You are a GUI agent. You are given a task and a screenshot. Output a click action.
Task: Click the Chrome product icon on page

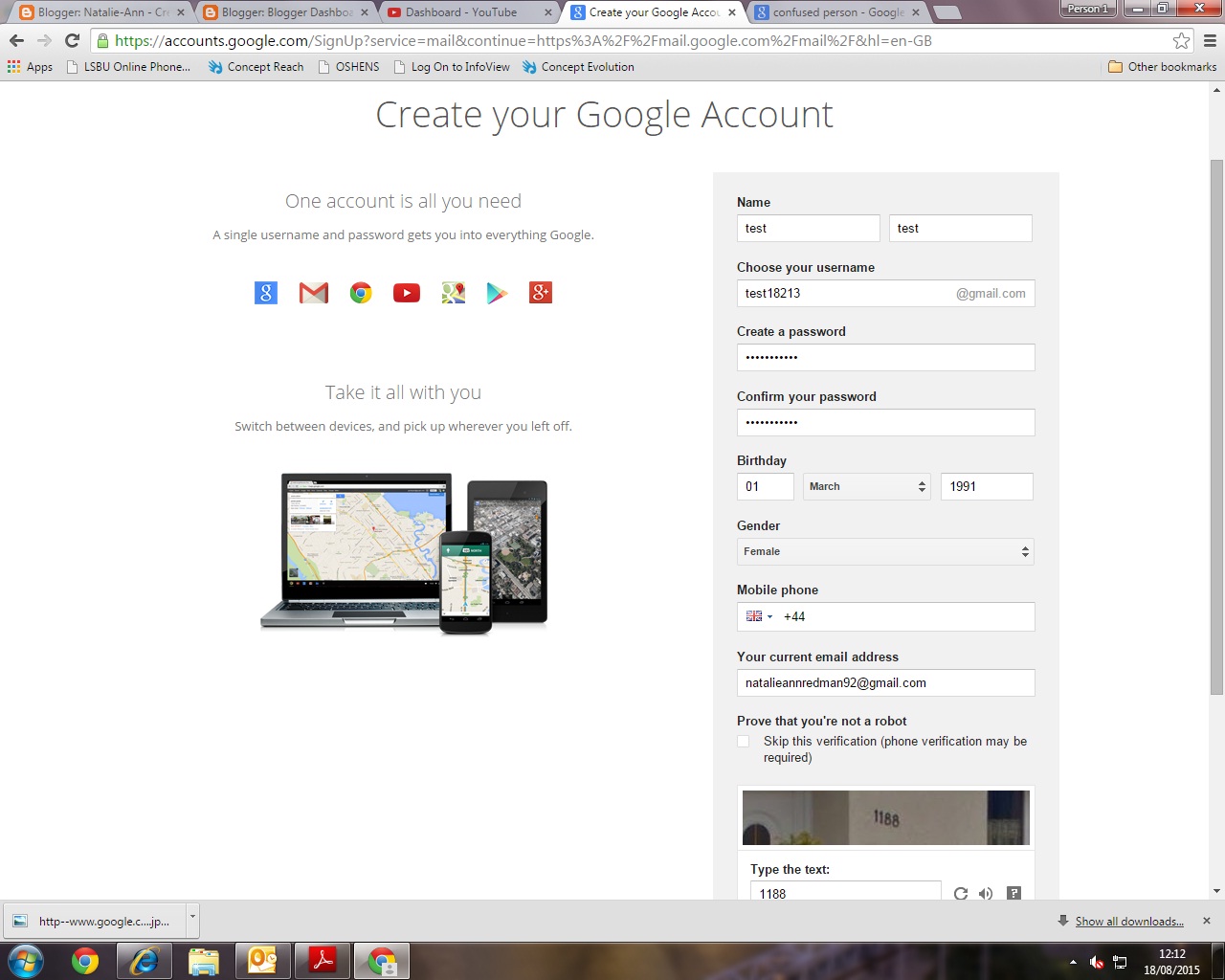coord(361,293)
